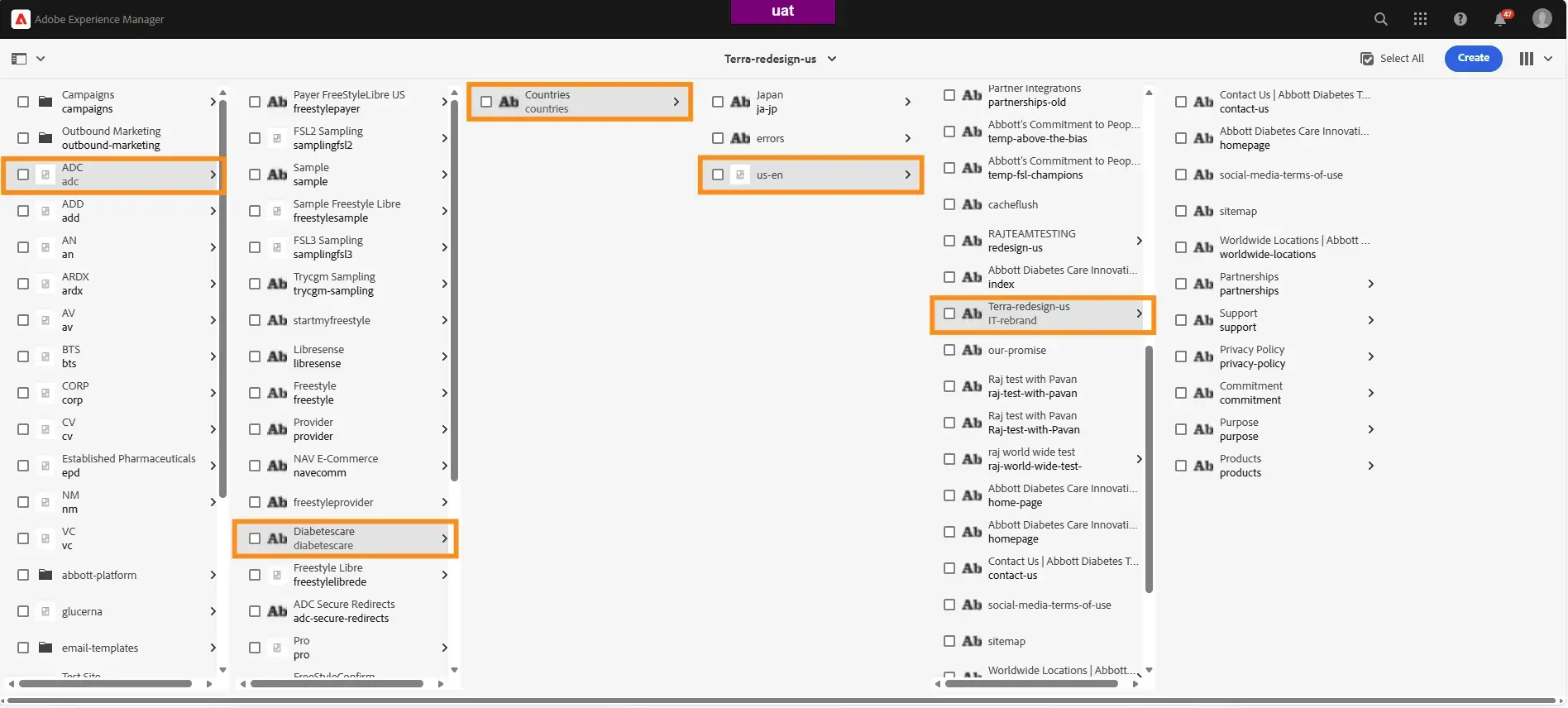Expand the Outbound Marketing folder chevron
The width and height of the screenshot is (1568, 708).
(213, 138)
